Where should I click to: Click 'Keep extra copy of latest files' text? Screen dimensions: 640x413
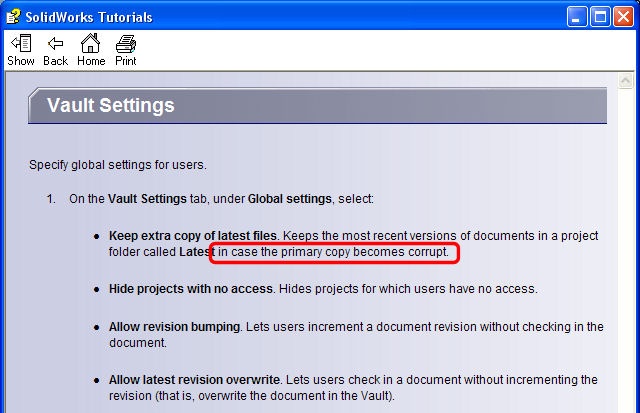(193, 236)
